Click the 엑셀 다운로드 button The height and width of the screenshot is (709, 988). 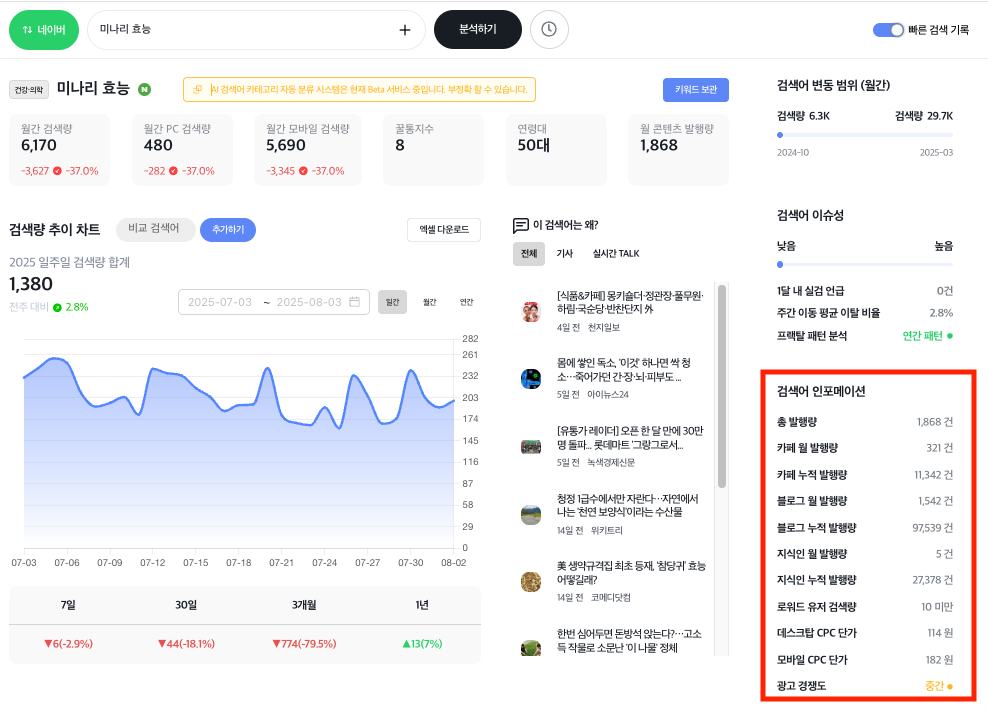coord(444,229)
